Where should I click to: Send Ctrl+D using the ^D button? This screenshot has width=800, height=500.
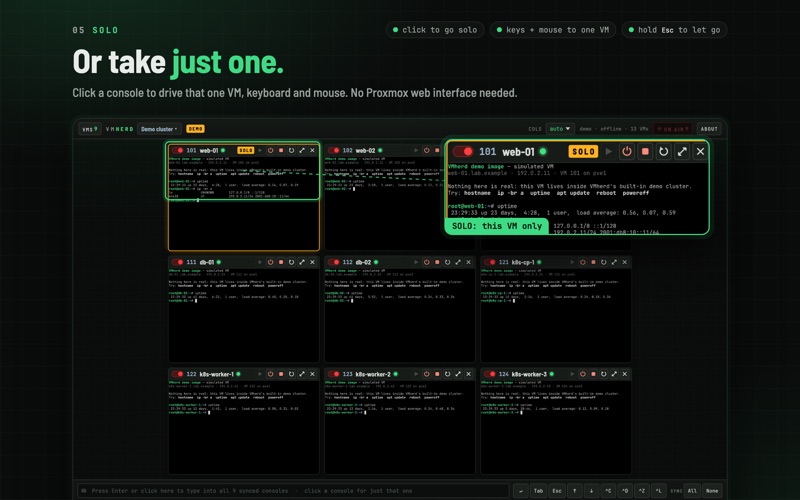[625, 491]
